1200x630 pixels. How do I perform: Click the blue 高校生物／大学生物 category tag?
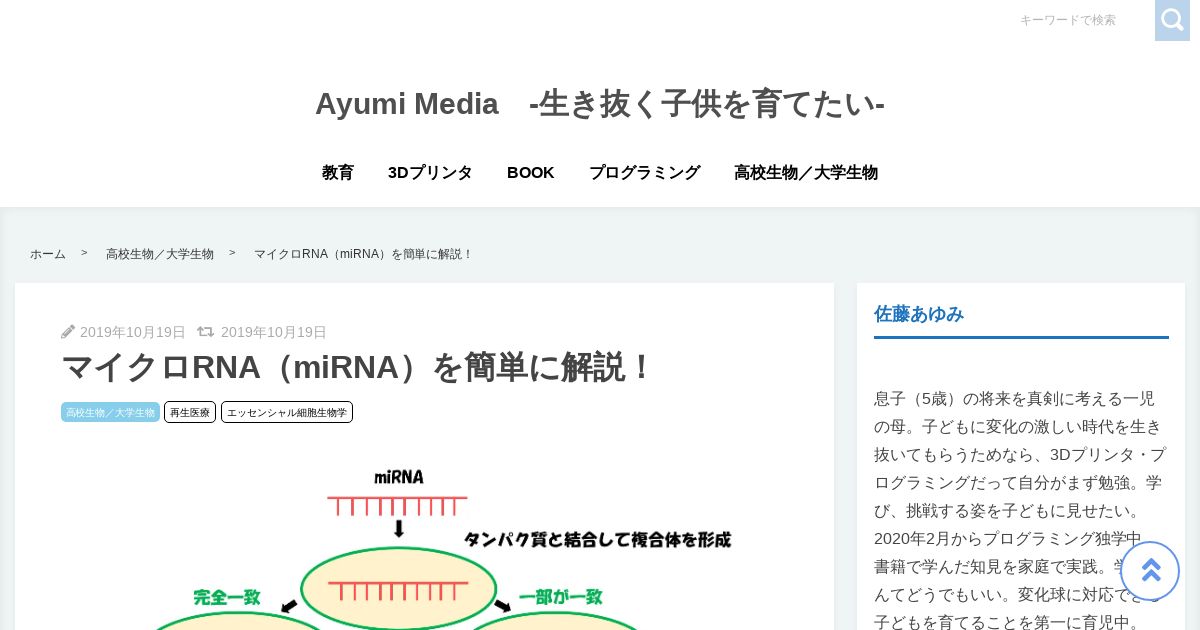click(x=110, y=412)
